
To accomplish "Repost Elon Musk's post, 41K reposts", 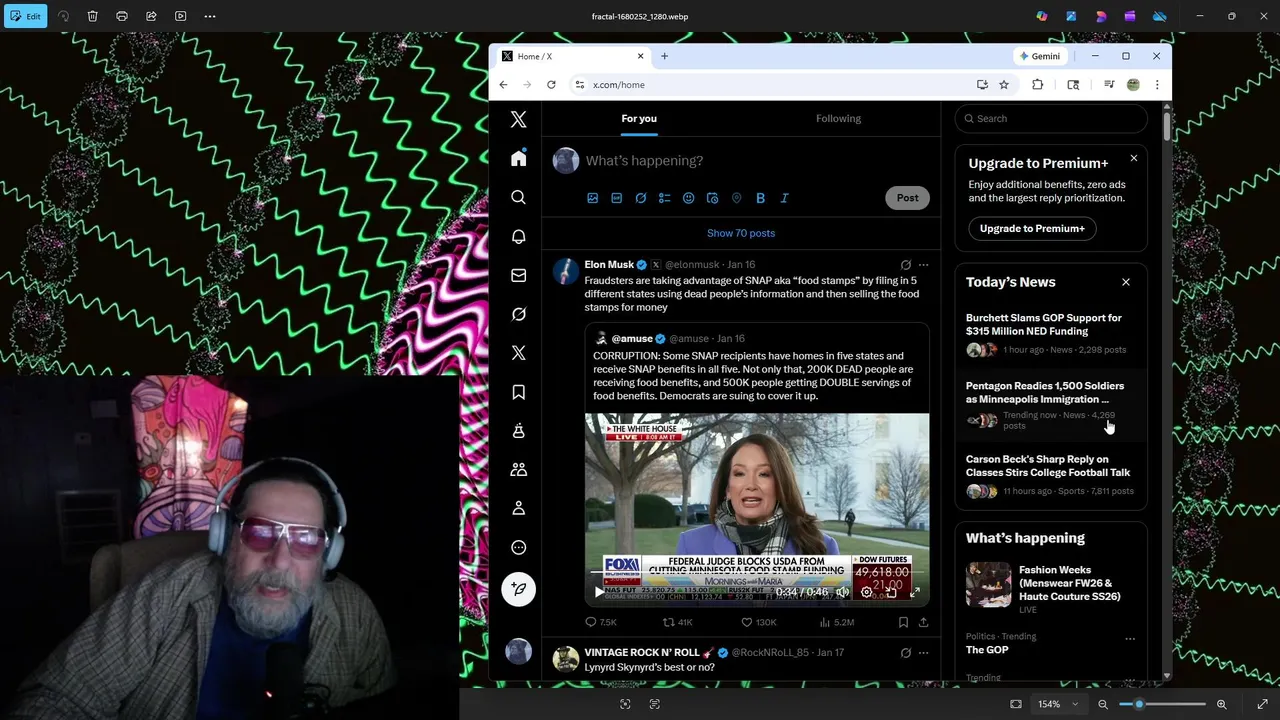I will pyautogui.click(x=677, y=622).
